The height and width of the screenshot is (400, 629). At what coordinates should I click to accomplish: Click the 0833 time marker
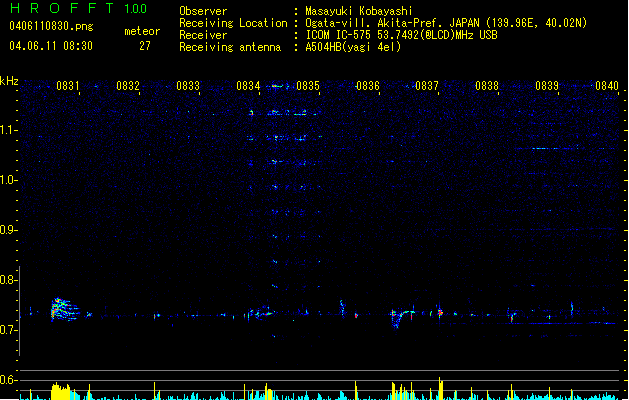click(x=188, y=86)
